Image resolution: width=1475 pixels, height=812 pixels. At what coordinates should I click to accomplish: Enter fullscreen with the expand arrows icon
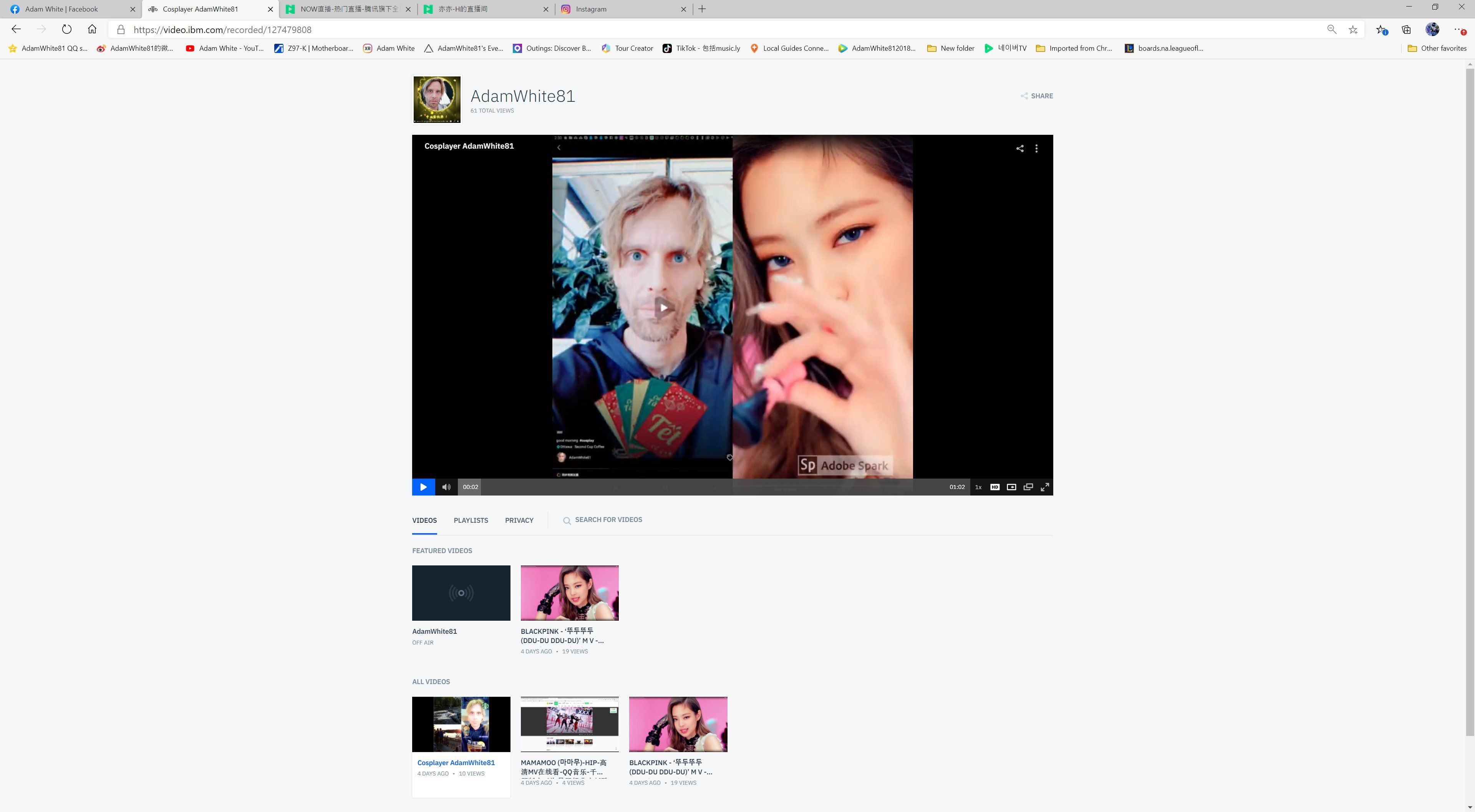click(x=1044, y=487)
